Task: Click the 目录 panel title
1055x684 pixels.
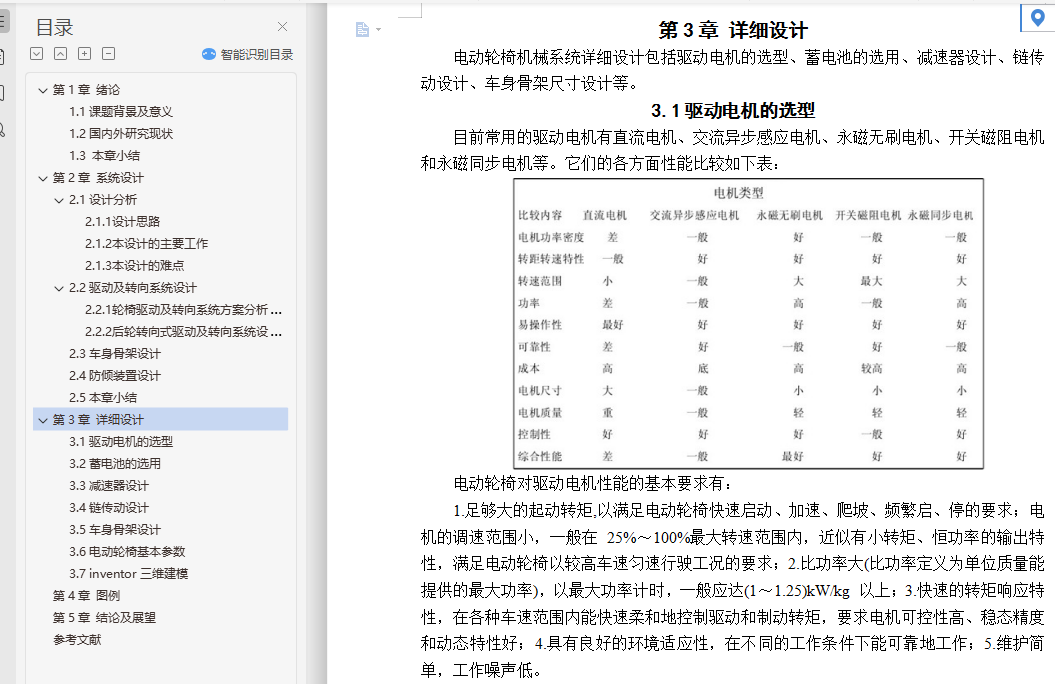Action: coord(54,28)
